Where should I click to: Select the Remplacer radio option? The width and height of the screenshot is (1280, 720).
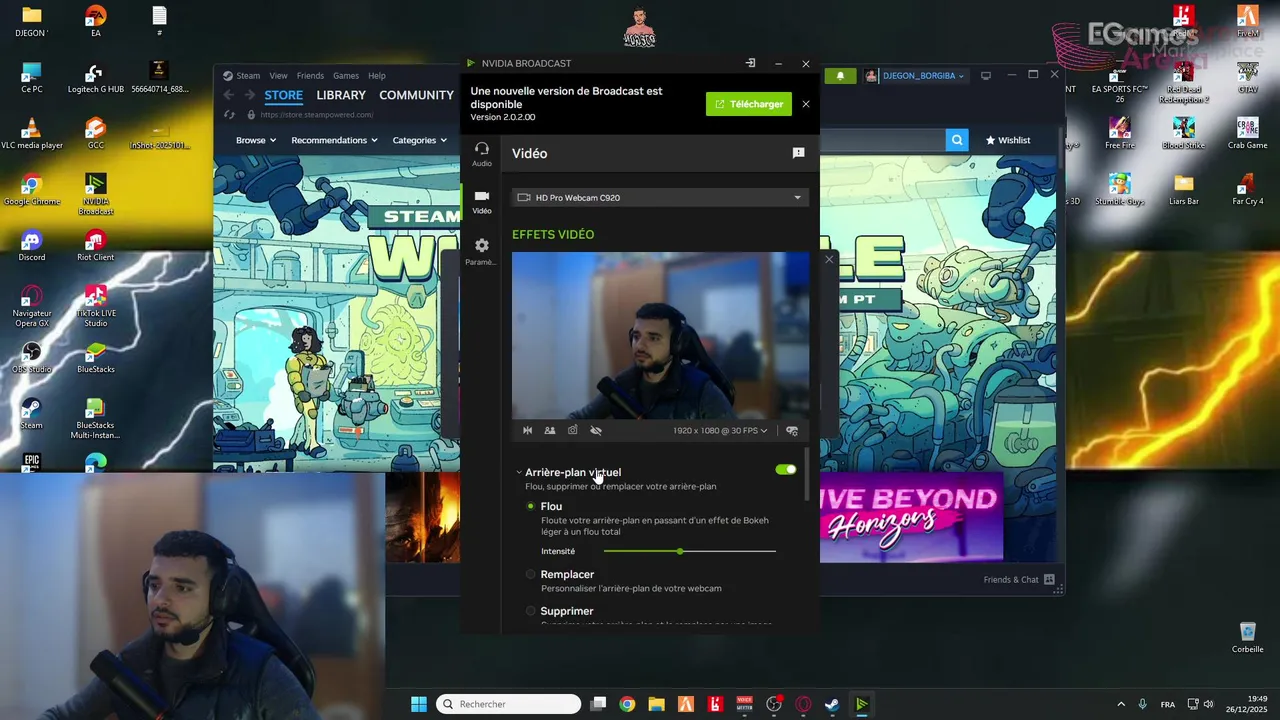531,574
